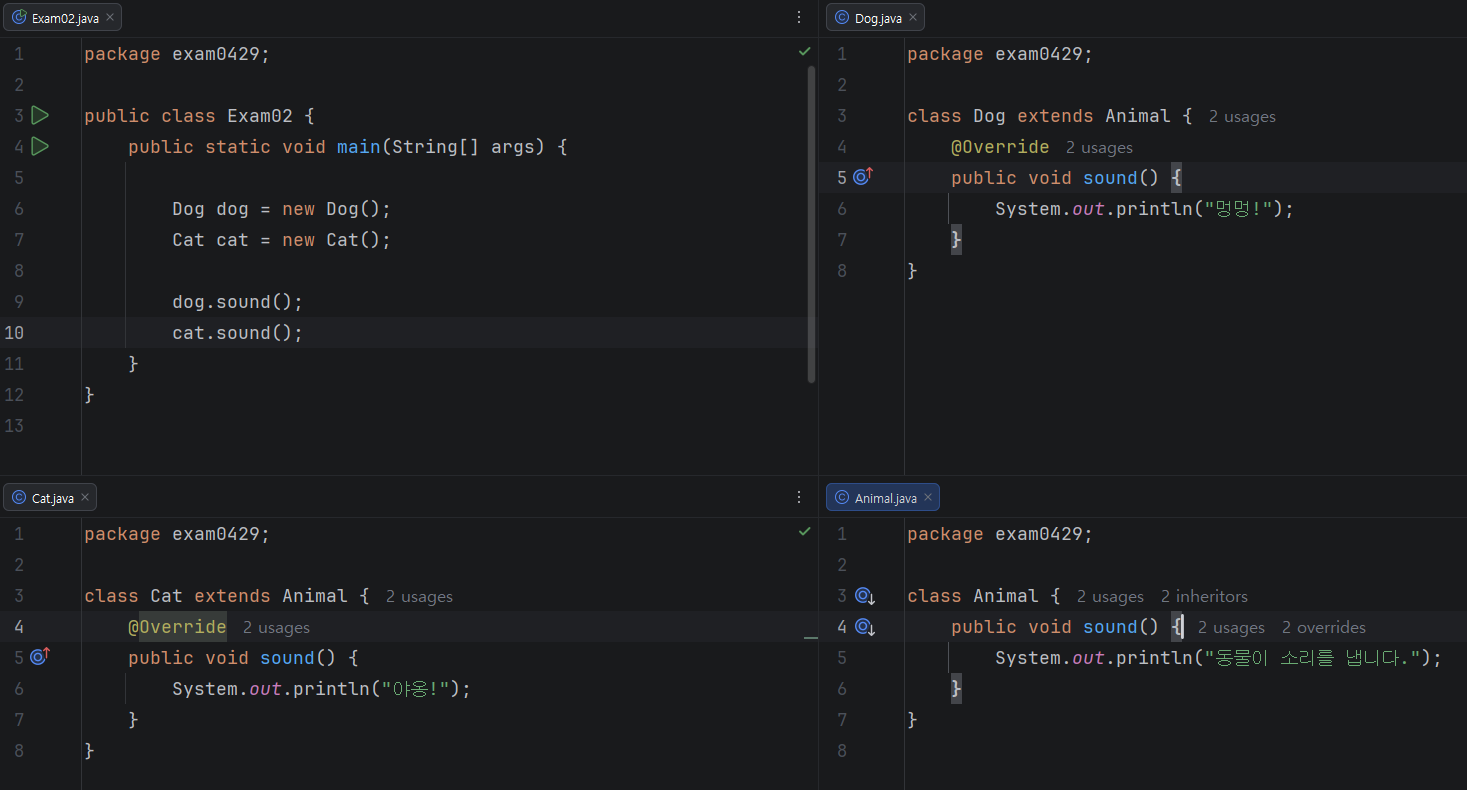The width and height of the screenshot is (1467, 790).
Task: Click '@Override' annotation in Dog.java
Action: 1000,147
